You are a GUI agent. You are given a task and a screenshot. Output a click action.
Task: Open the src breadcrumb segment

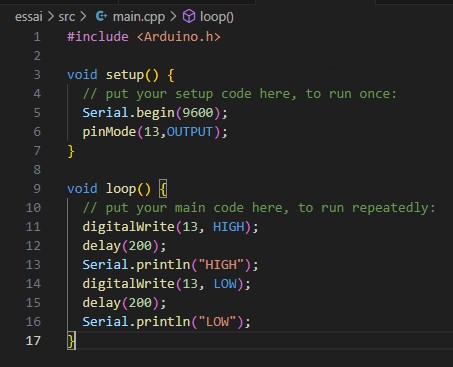click(67, 16)
